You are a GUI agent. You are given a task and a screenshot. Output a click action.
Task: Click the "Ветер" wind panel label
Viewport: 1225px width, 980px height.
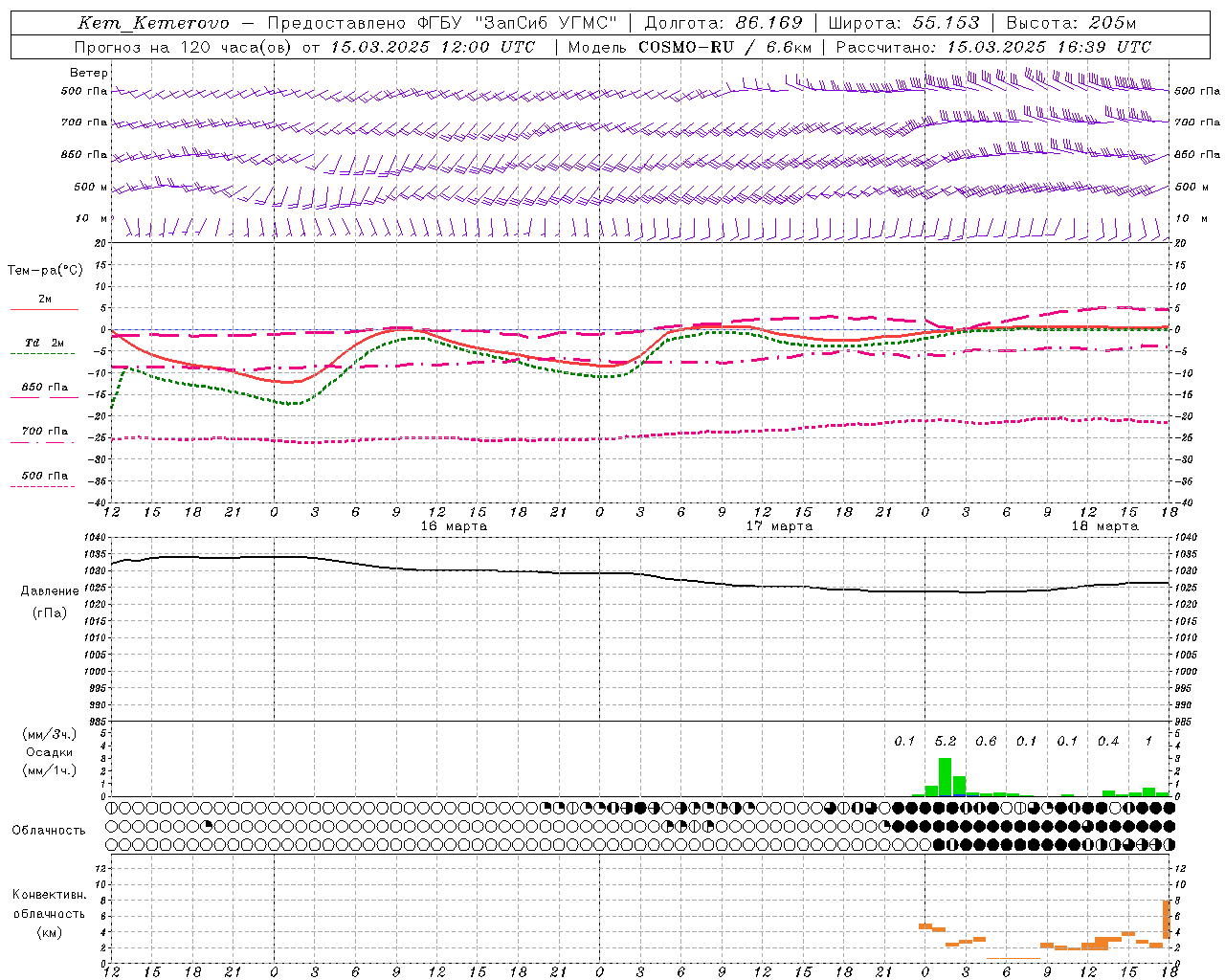(x=89, y=73)
